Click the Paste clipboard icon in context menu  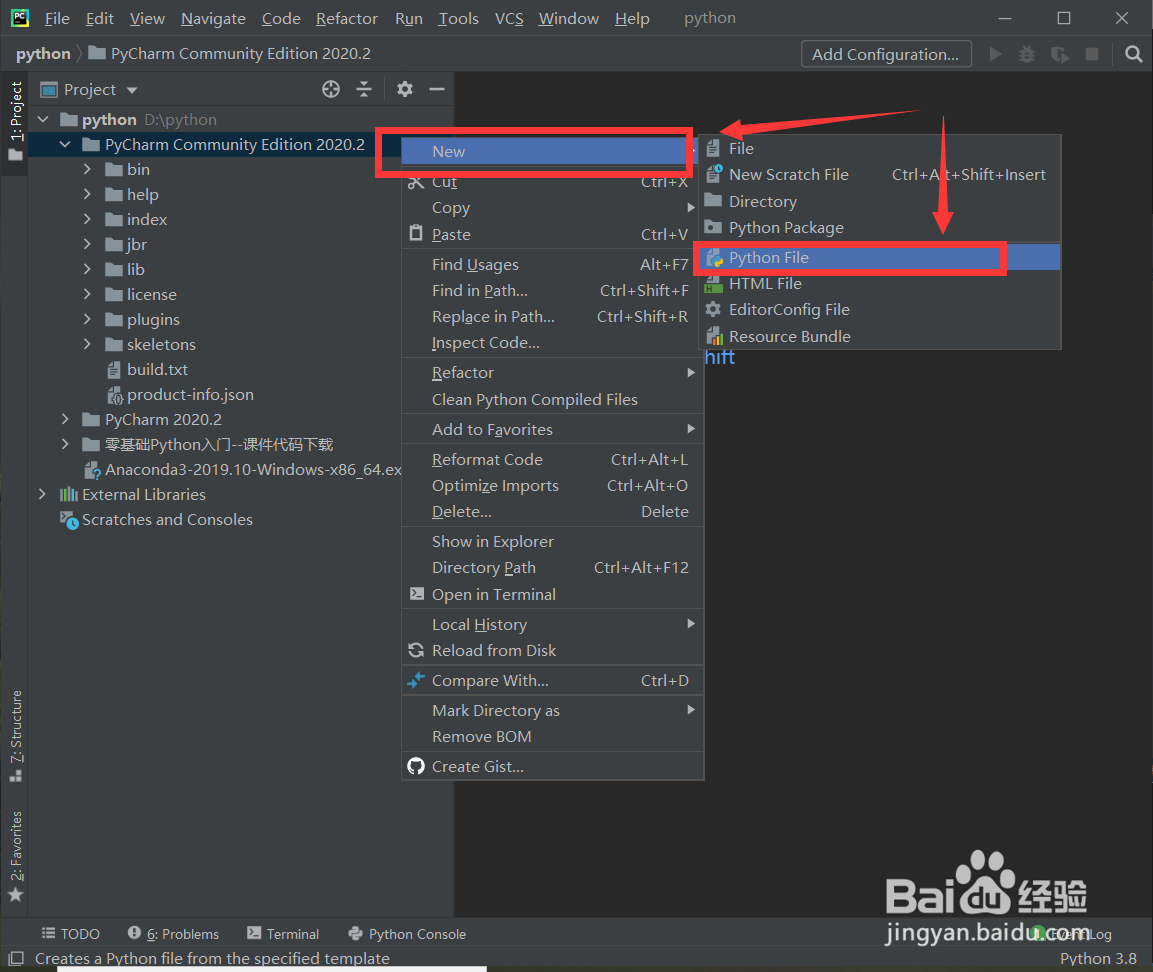416,234
